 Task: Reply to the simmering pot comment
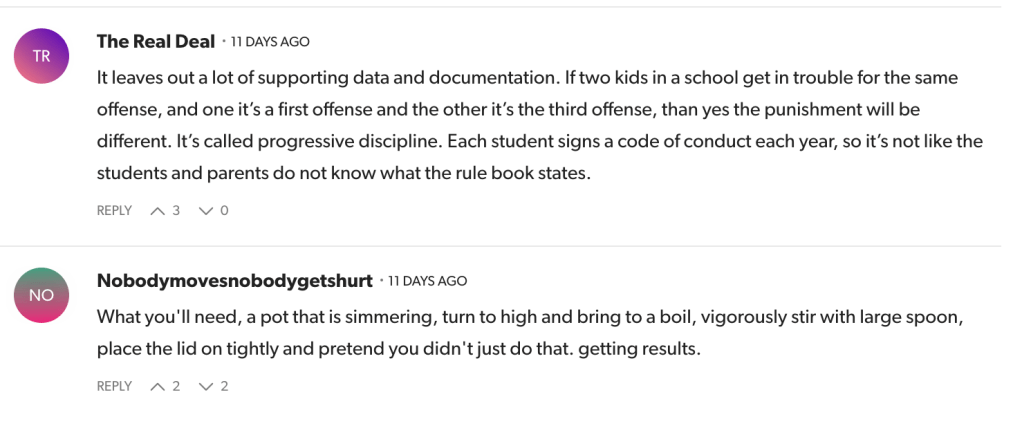[114, 386]
